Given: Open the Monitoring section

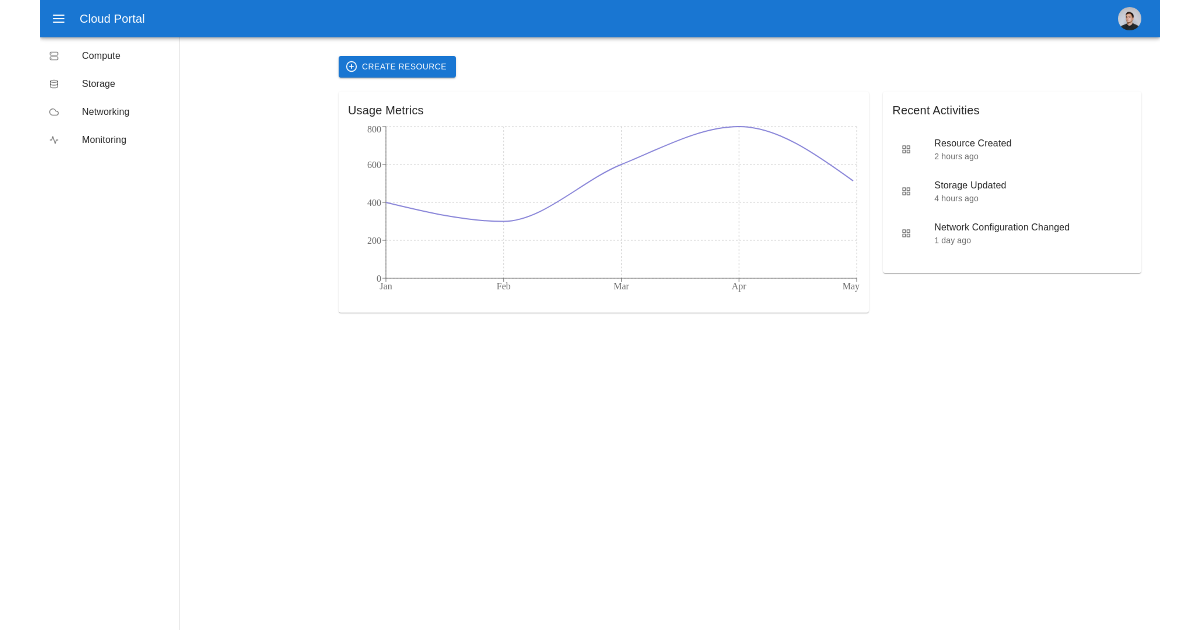Looking at the screenshot, I should [x=103, y=140].
